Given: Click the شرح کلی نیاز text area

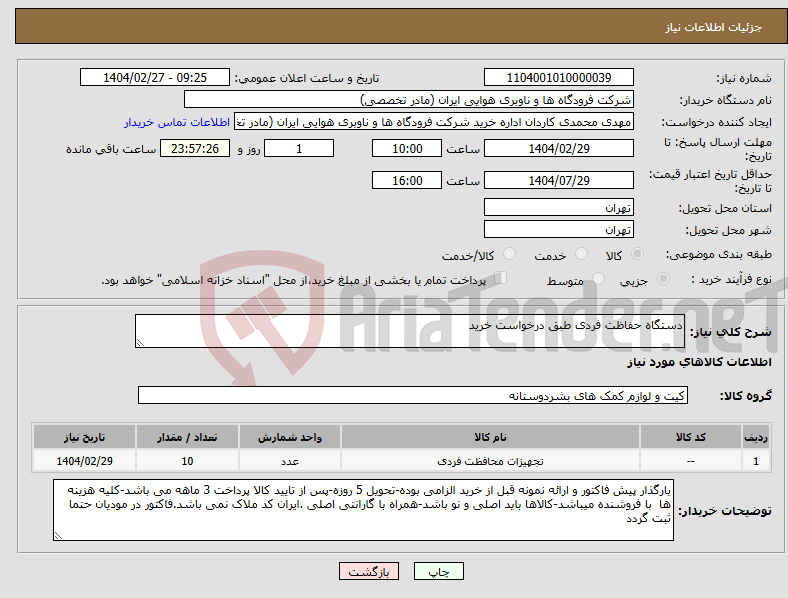Looking at the screenshot, I should click(x=410, y=331).
